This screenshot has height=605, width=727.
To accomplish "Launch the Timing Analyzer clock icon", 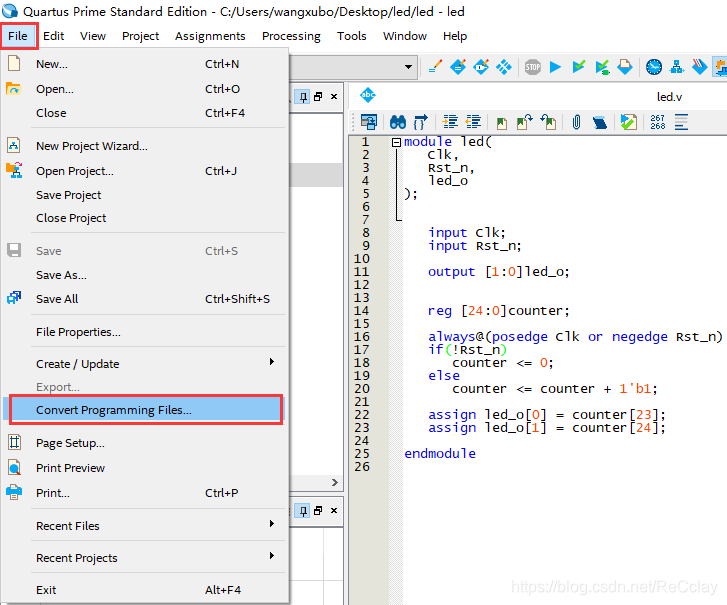I will [654, 67].
